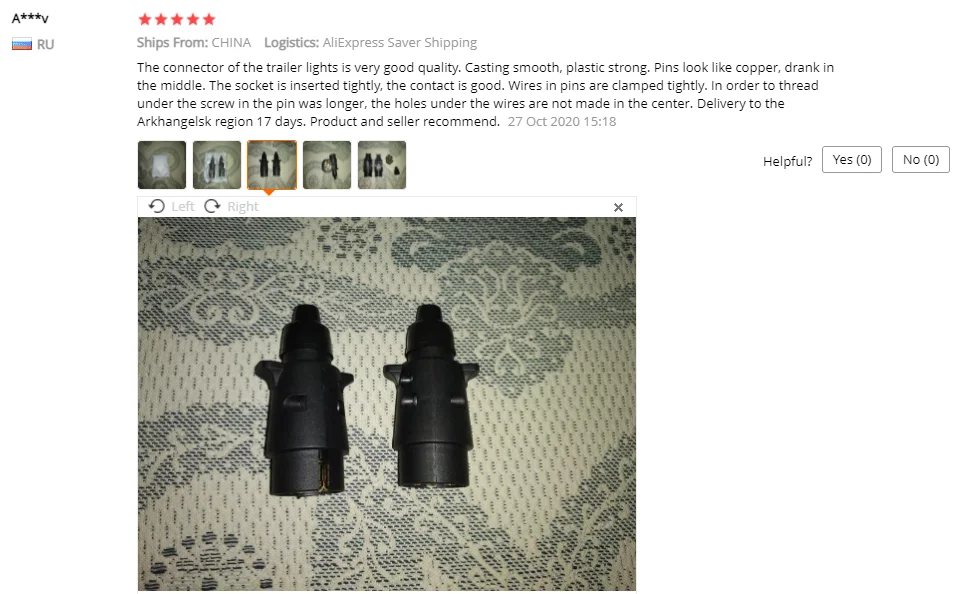Click the 'Left' rotate label
This screenshot has height=594, width=973.
[x=182, y=207]
